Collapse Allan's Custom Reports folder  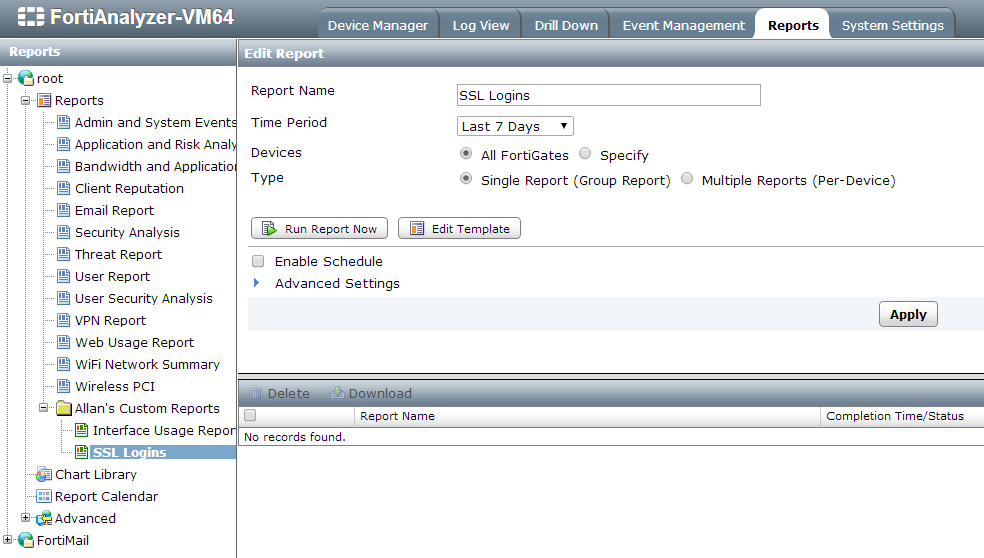tap(44, 408)
